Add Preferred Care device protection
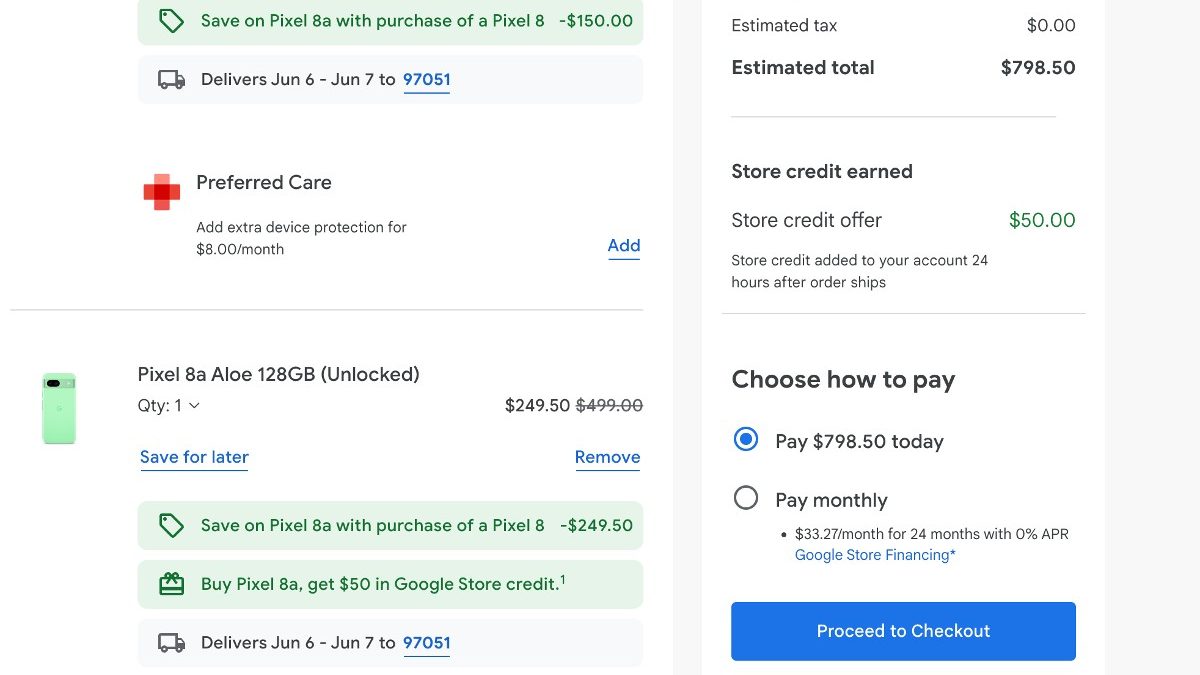Image resolution: width=1200 pixels, height=675 pixels. (x=623, y=246)
